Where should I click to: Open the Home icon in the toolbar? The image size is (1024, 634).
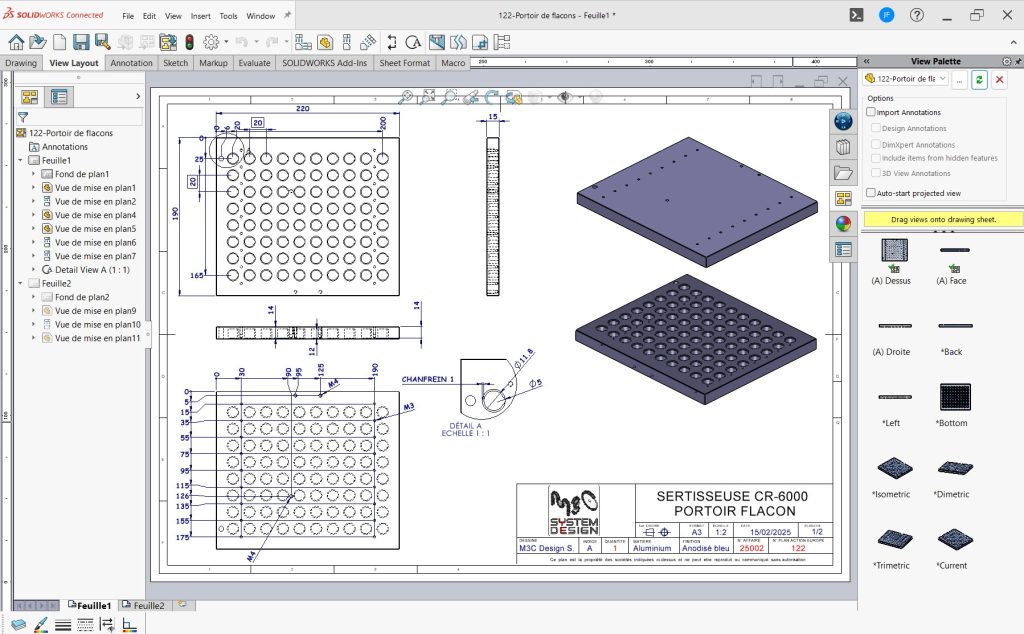click(16, 42)
